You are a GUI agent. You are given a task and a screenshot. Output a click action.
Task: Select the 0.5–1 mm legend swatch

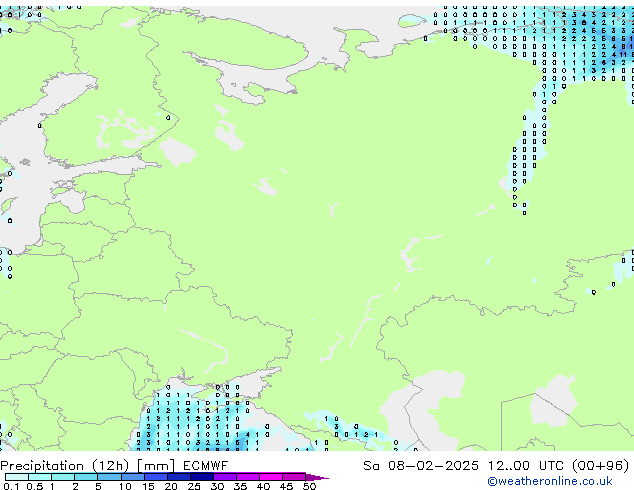(40, 477)
